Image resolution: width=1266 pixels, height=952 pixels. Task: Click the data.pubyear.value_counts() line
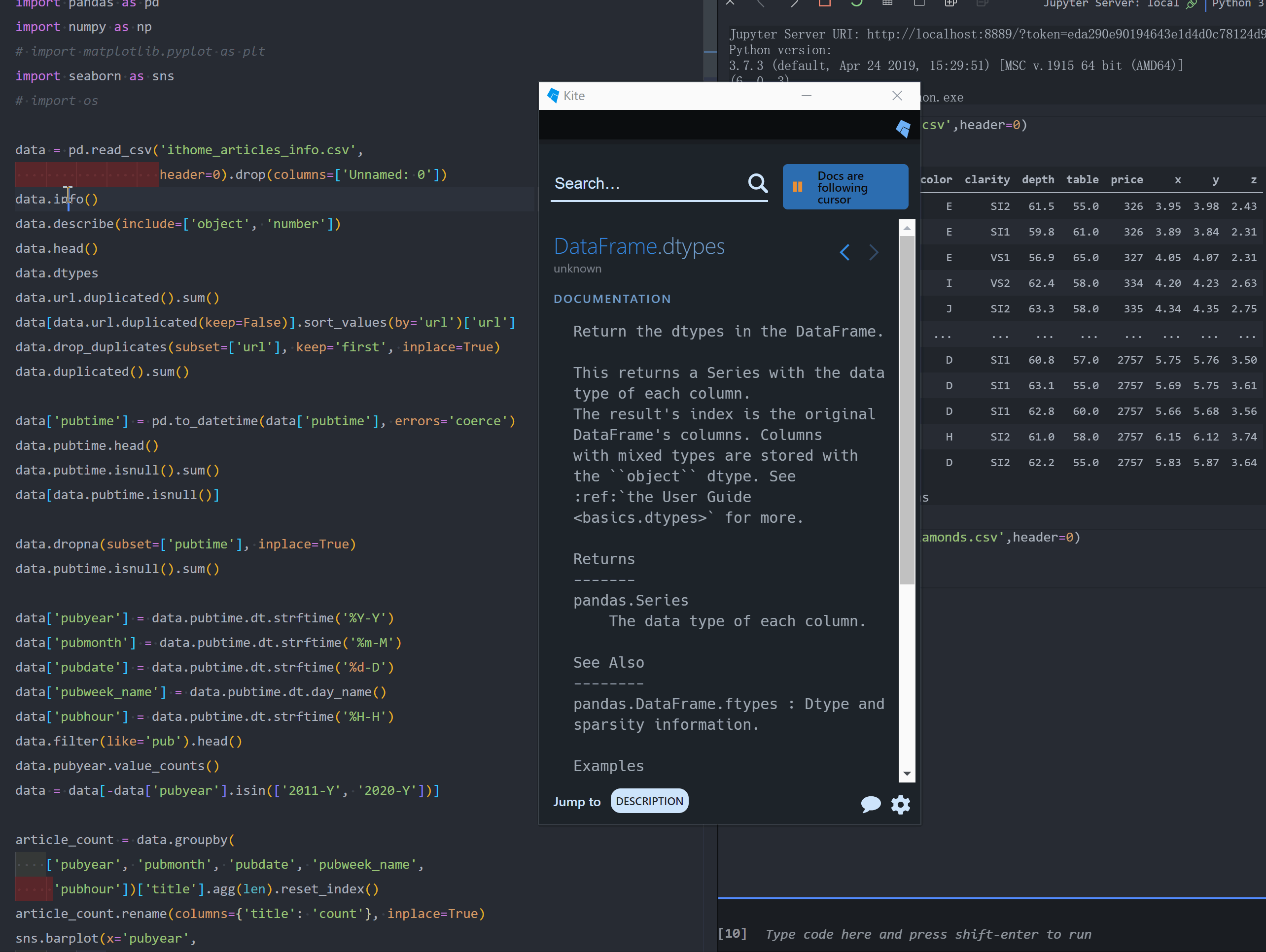point(117,765)
